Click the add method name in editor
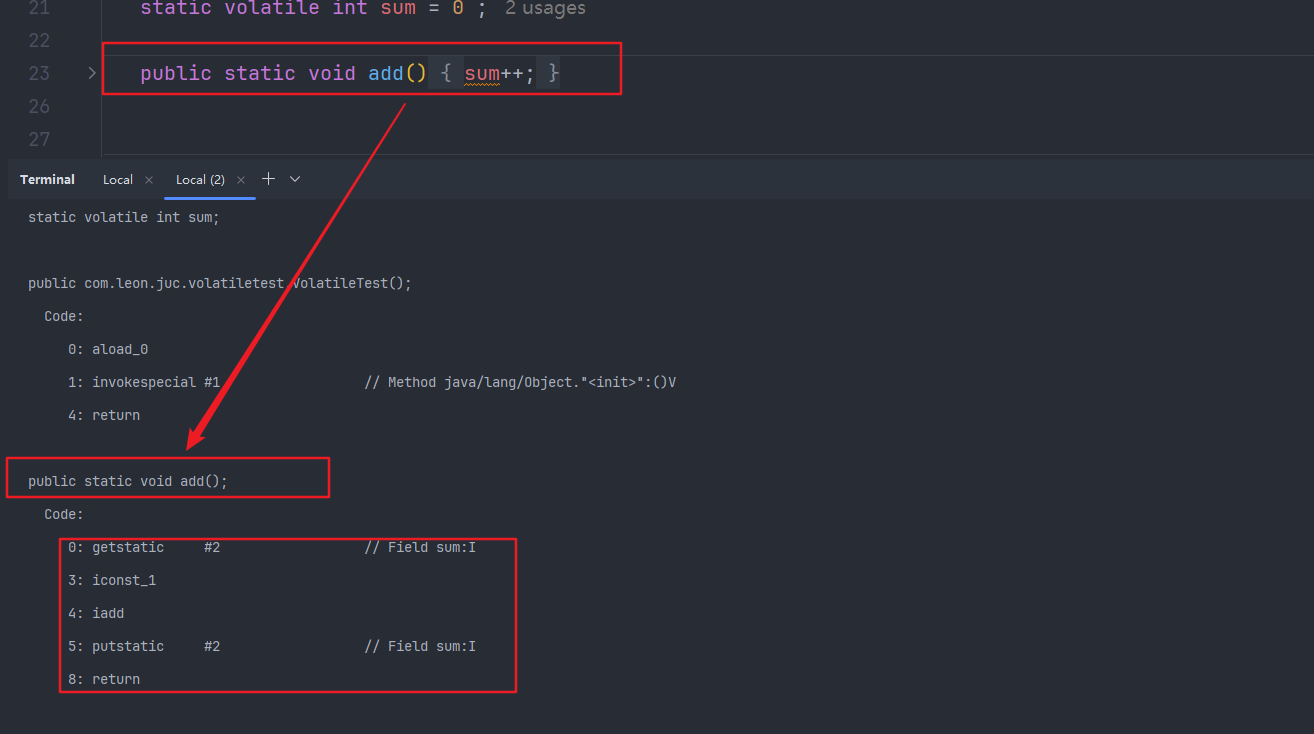This screenshot has height=734, width=1314. click(x=385, y=73)
